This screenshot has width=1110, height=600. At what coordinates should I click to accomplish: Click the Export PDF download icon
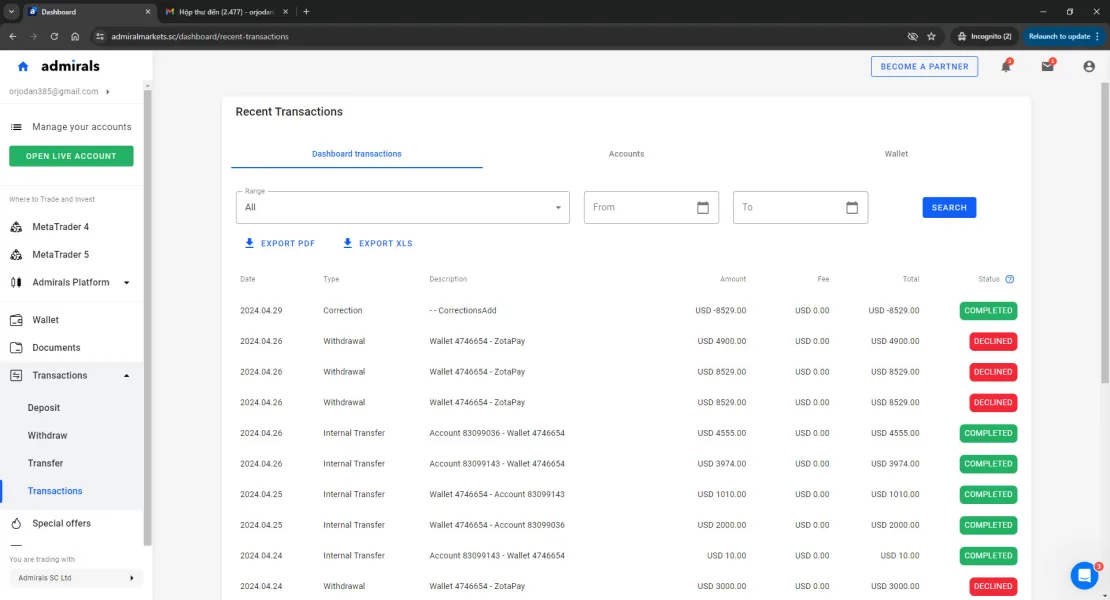249,243
